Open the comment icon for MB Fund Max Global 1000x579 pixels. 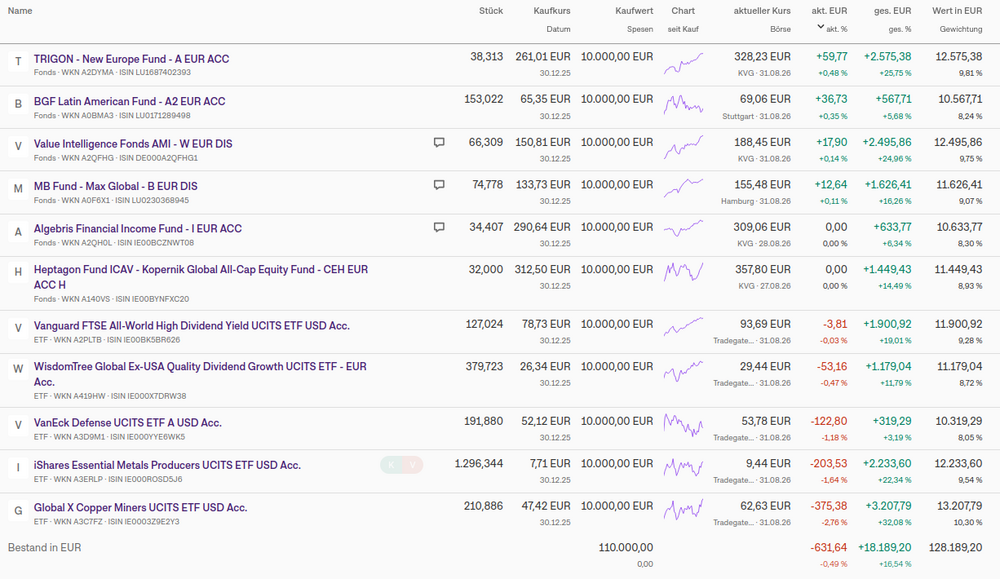point(439,185)
